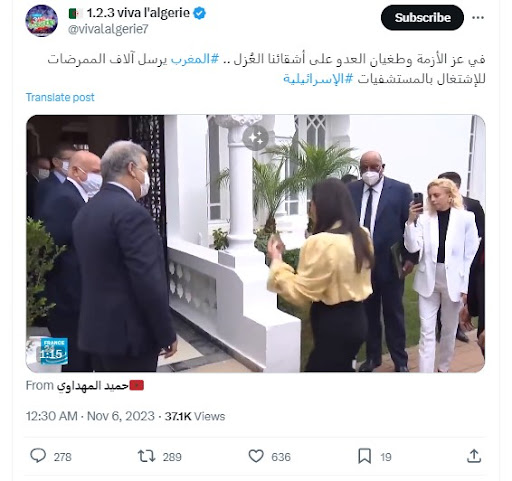Click the 1:15 video duration badge
This screenshot has height=481, width=512.
[53, 352]
